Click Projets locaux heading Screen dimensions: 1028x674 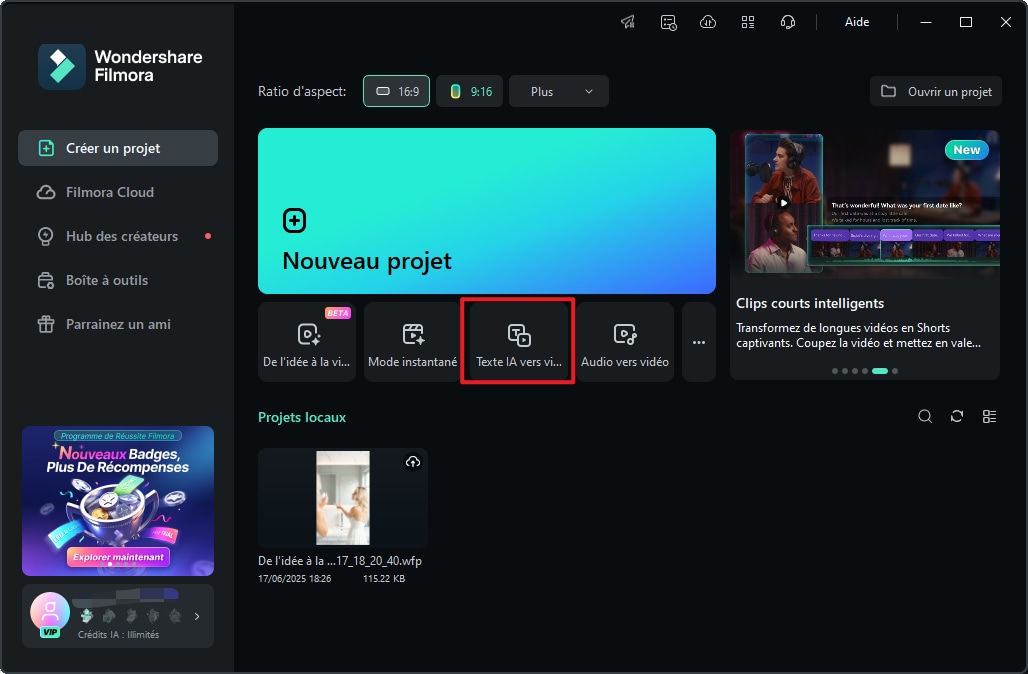point(302,417)
